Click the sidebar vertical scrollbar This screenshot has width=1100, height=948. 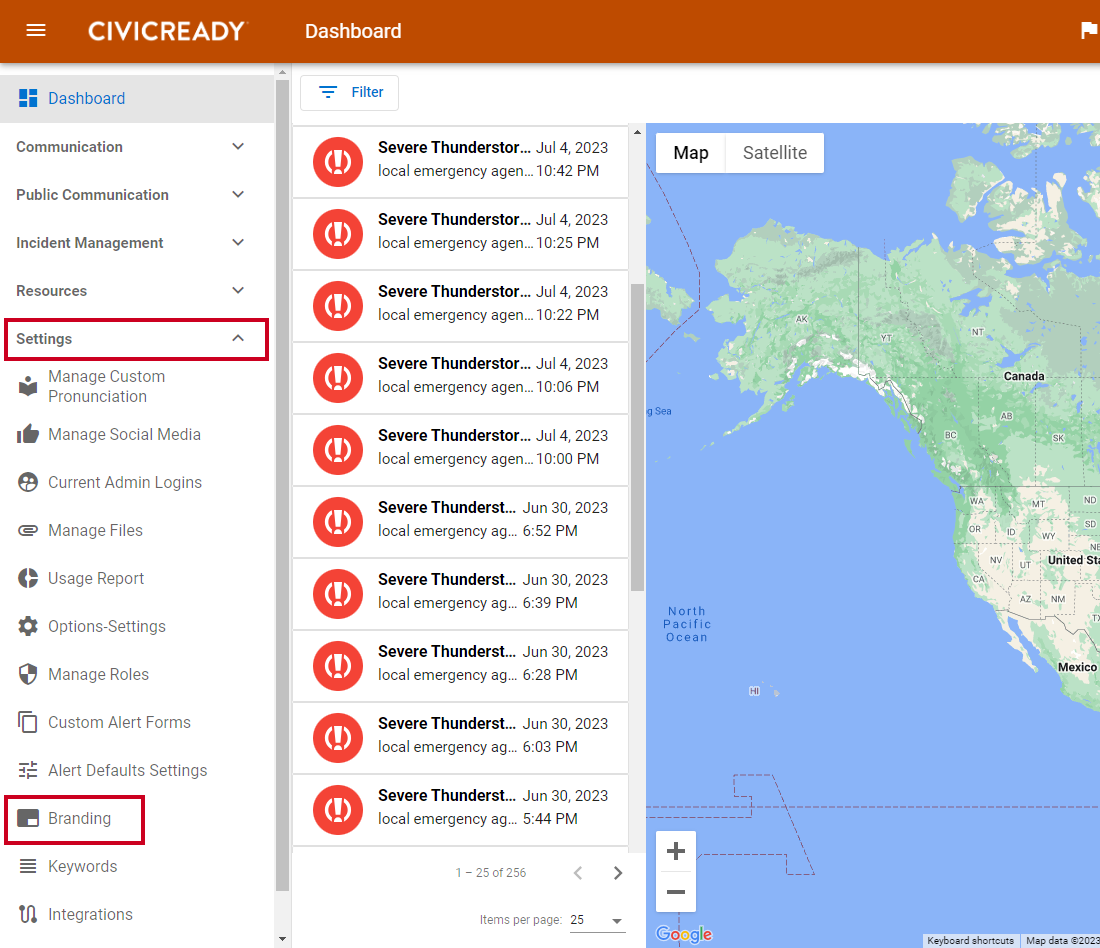coord(282,484)
